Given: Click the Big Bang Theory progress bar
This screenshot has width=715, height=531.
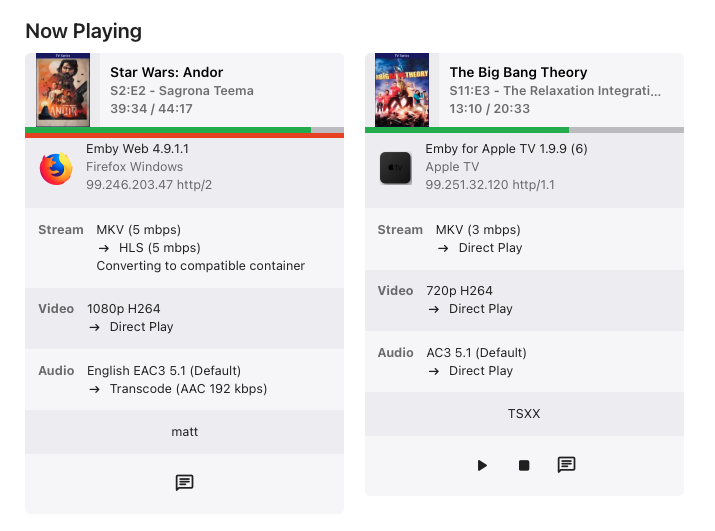Looking at the screenshot, I should [524, 130].
